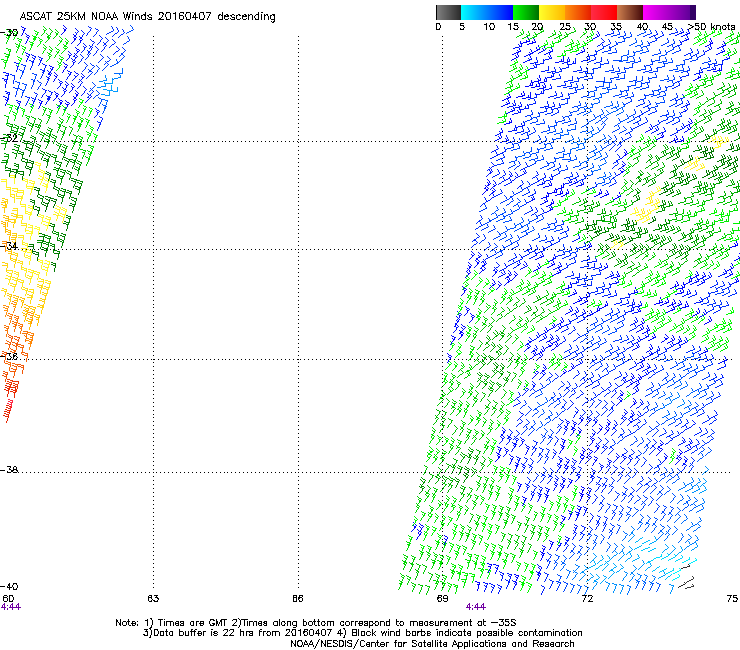Pick the orange 25–30 knots legend swatch
Image resolution: width=740 pixels, height=650 pixels.
click(578, 12)
